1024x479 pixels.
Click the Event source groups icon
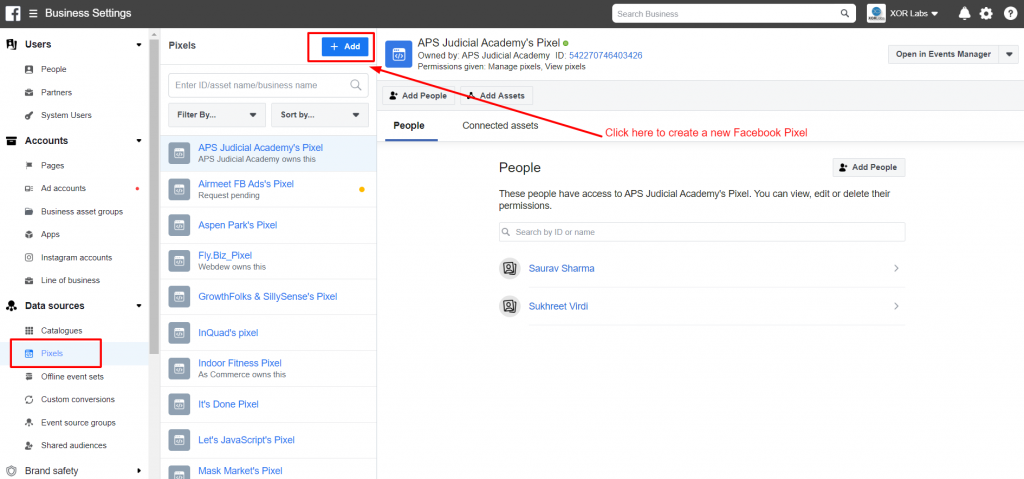[29, 423]
